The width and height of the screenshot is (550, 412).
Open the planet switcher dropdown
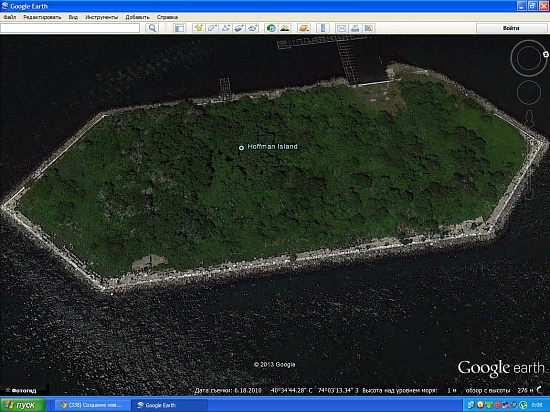click(x=304, y=28)
